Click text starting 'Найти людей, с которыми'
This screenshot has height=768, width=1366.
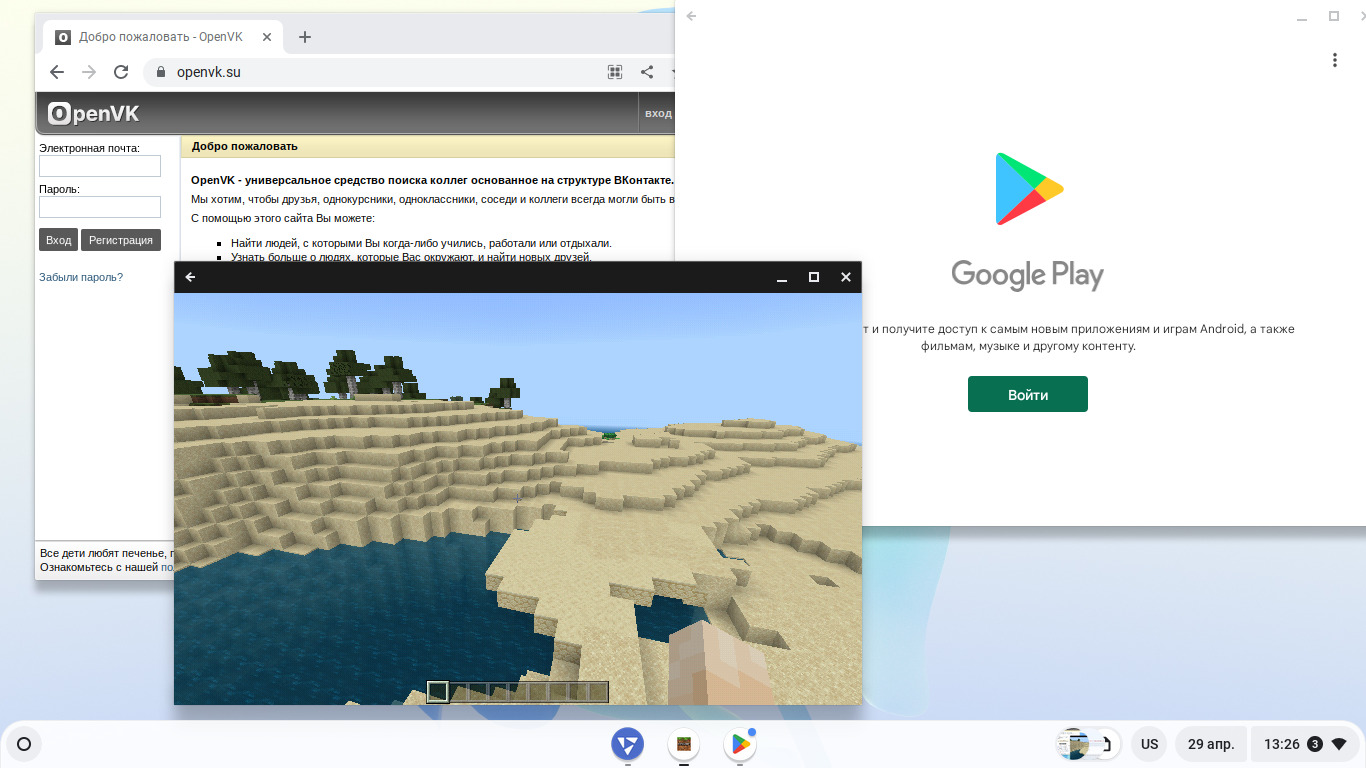click(421, 243)
